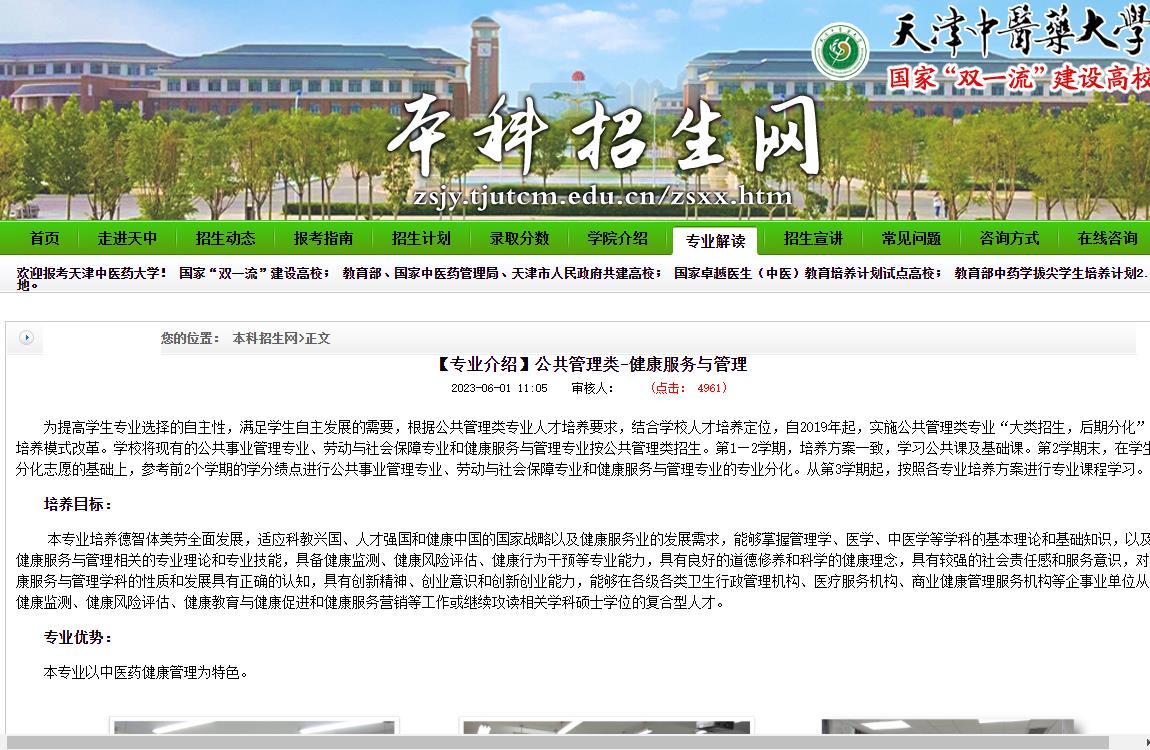Open 咨询方式 in the navigation bar
This screenshot has height=750, width=1150.
[1009, 238]
